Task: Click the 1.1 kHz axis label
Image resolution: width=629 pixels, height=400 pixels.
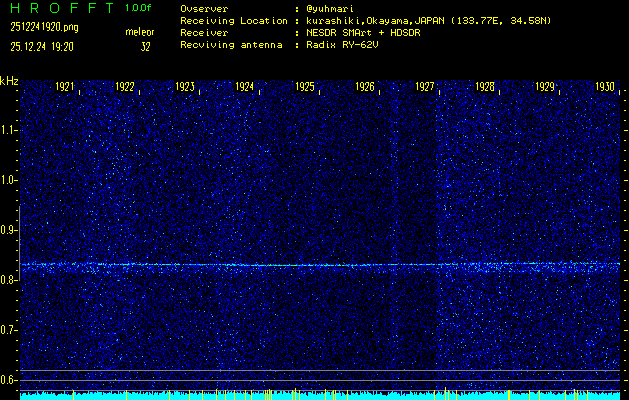Action: 8,130
